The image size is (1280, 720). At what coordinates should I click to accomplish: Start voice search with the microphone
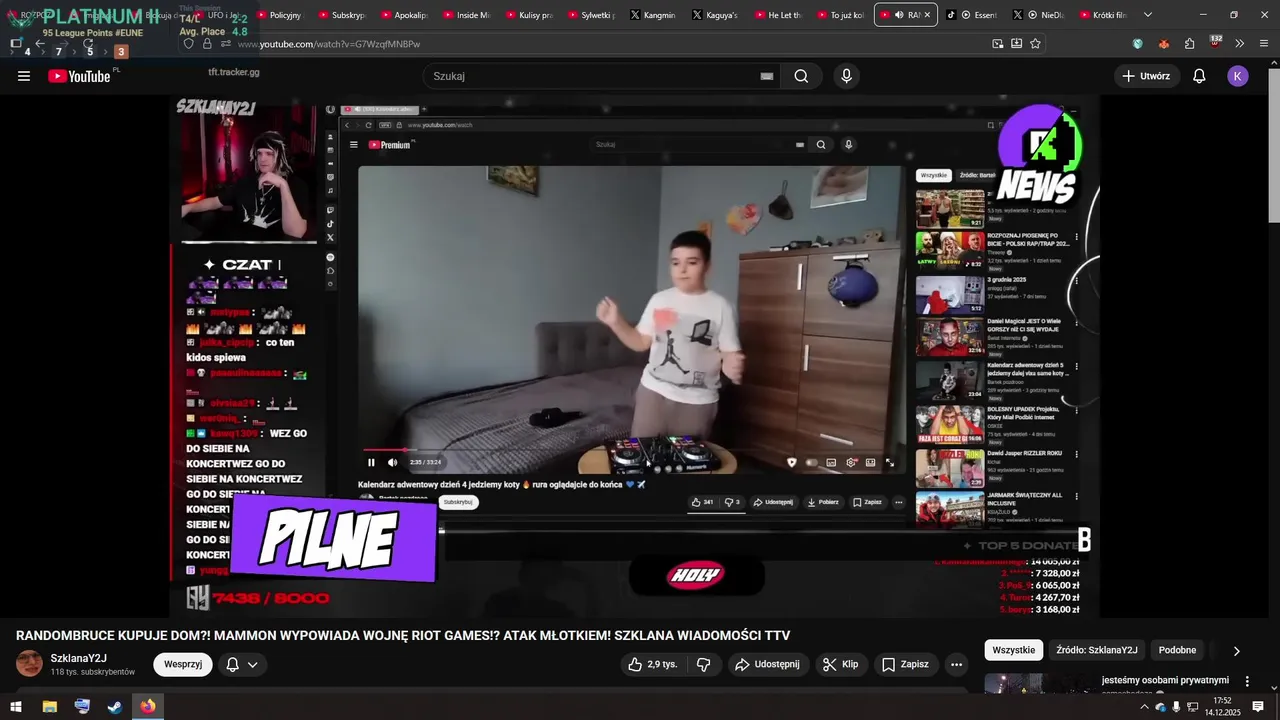point(847,76)
